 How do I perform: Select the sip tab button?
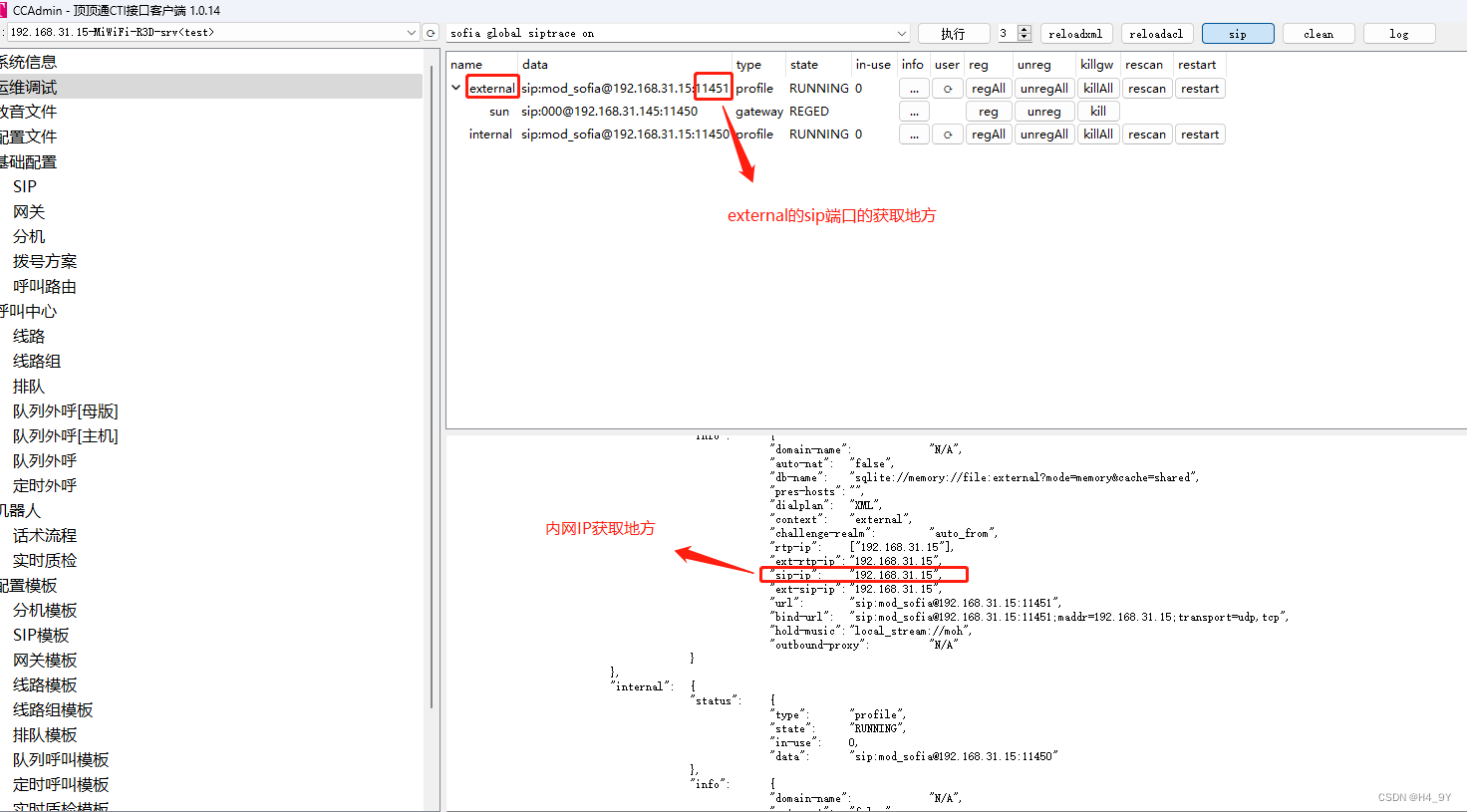pos(1238,33)
